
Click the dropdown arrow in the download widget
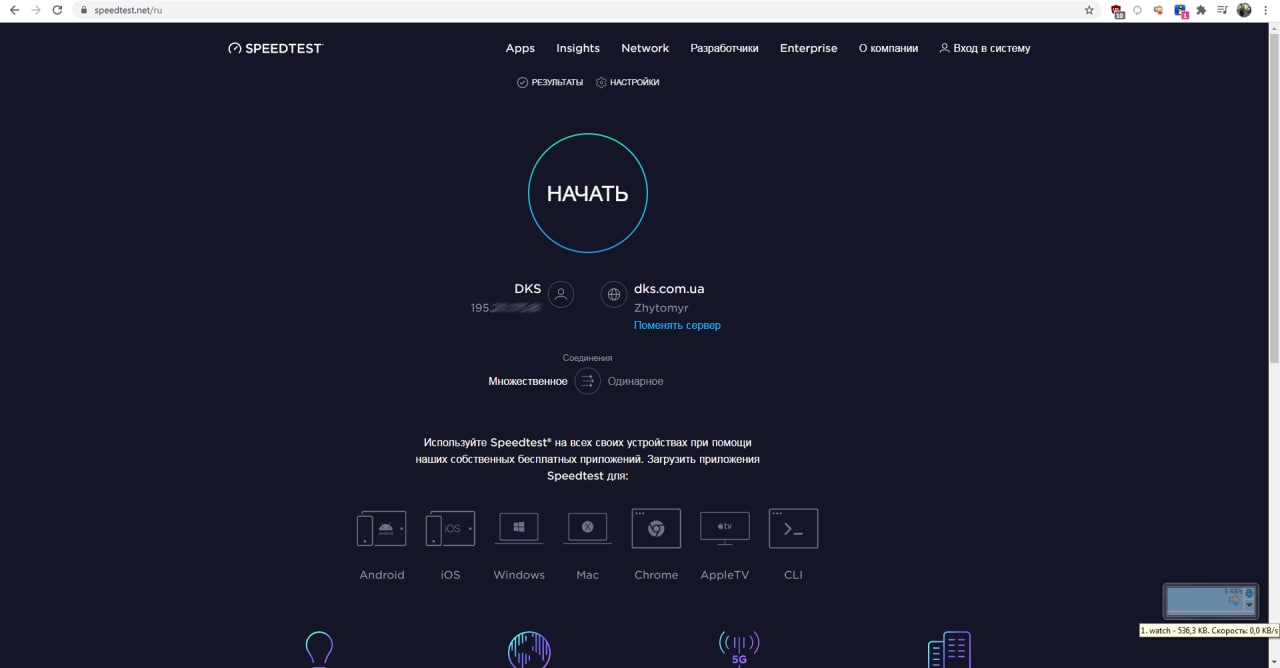click(1249, 606)
